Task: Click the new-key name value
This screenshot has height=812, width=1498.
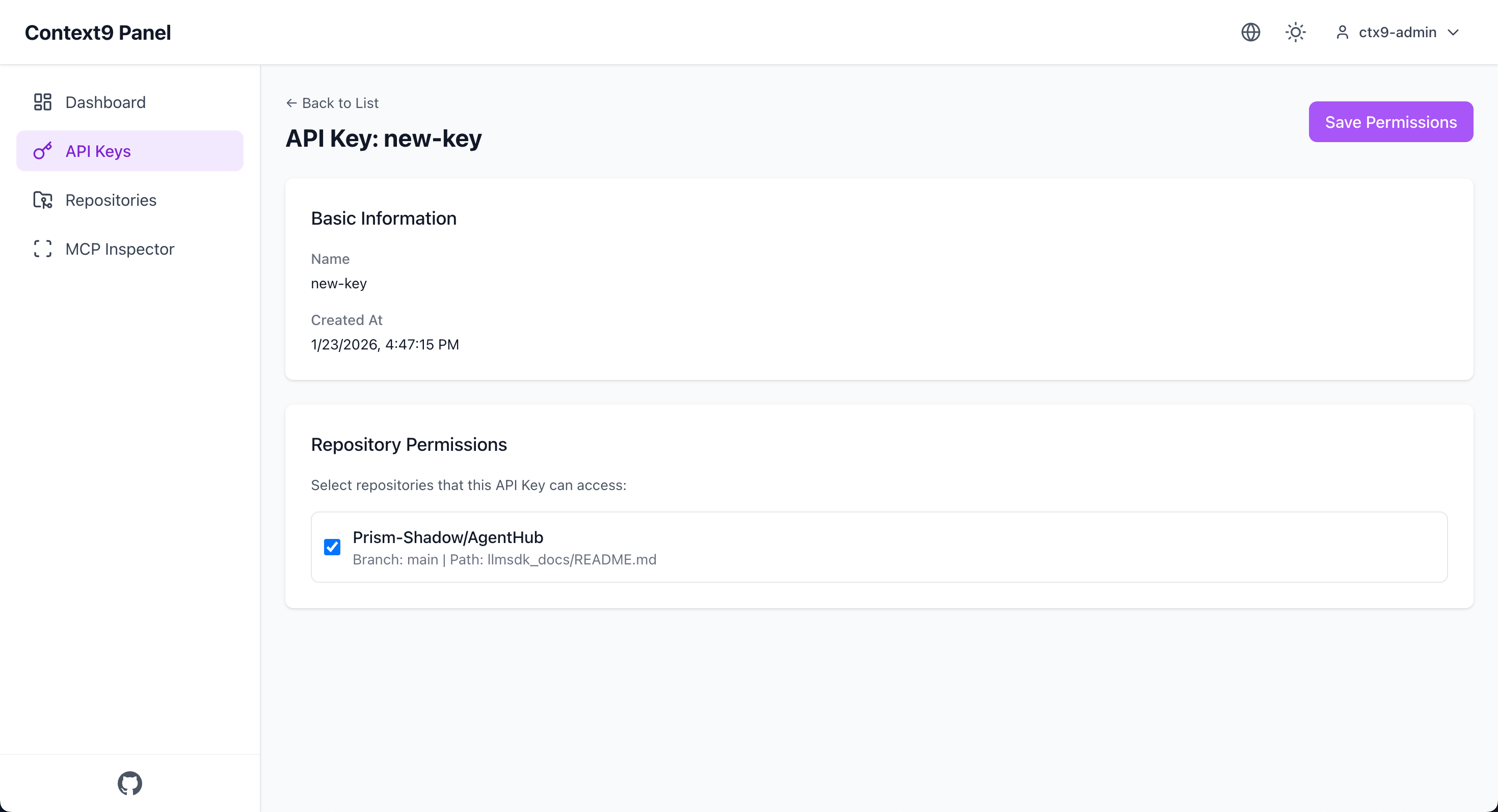Action: [x=338, y=284]
